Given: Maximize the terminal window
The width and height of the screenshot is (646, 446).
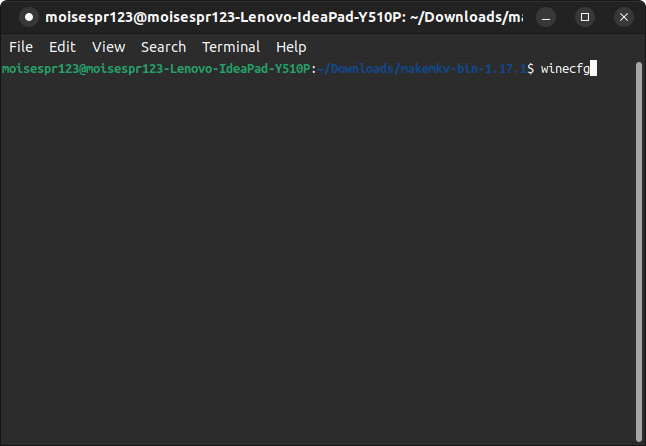Looking at the screenshot, I should pyautogui.click(x=585, y=17).
